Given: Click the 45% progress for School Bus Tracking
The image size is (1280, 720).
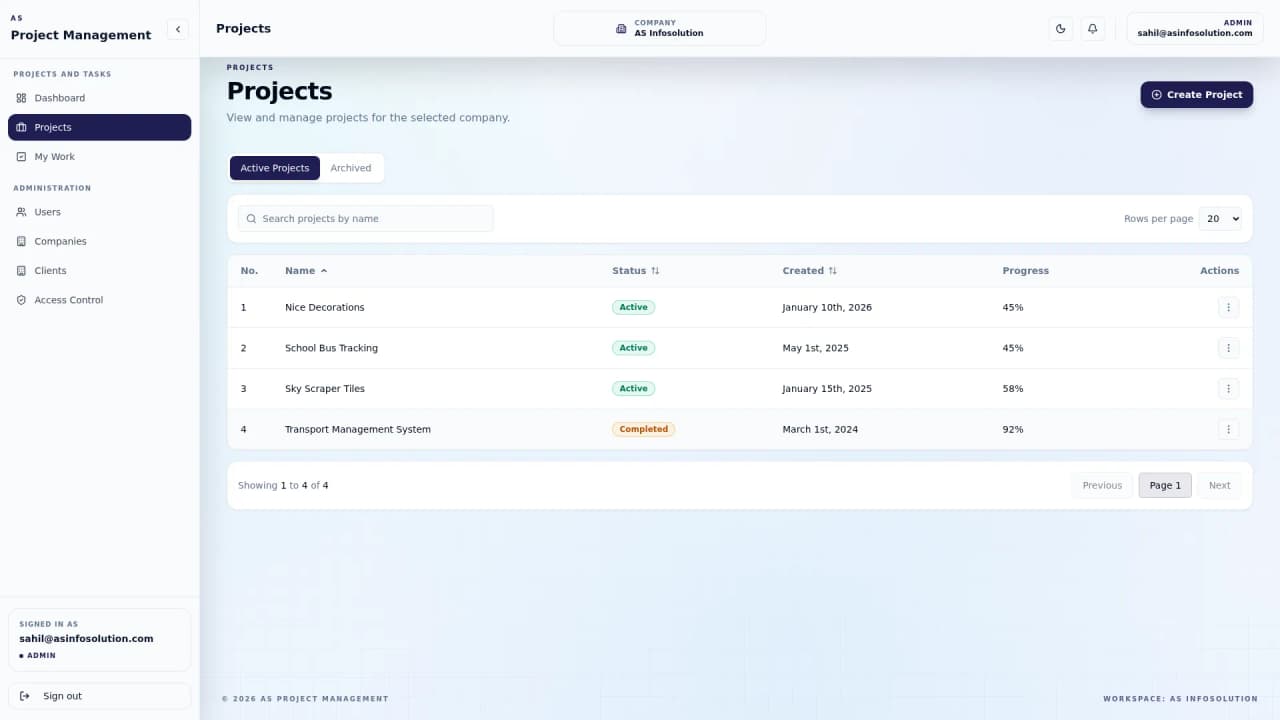Looking at the screenshot, I should coord(1013,348).
